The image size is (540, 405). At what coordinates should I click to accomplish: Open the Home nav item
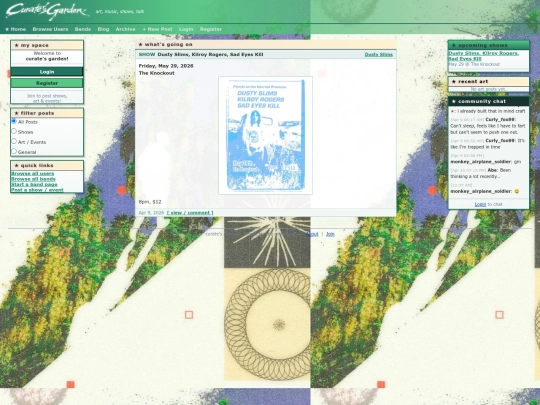tap(16, 29)
